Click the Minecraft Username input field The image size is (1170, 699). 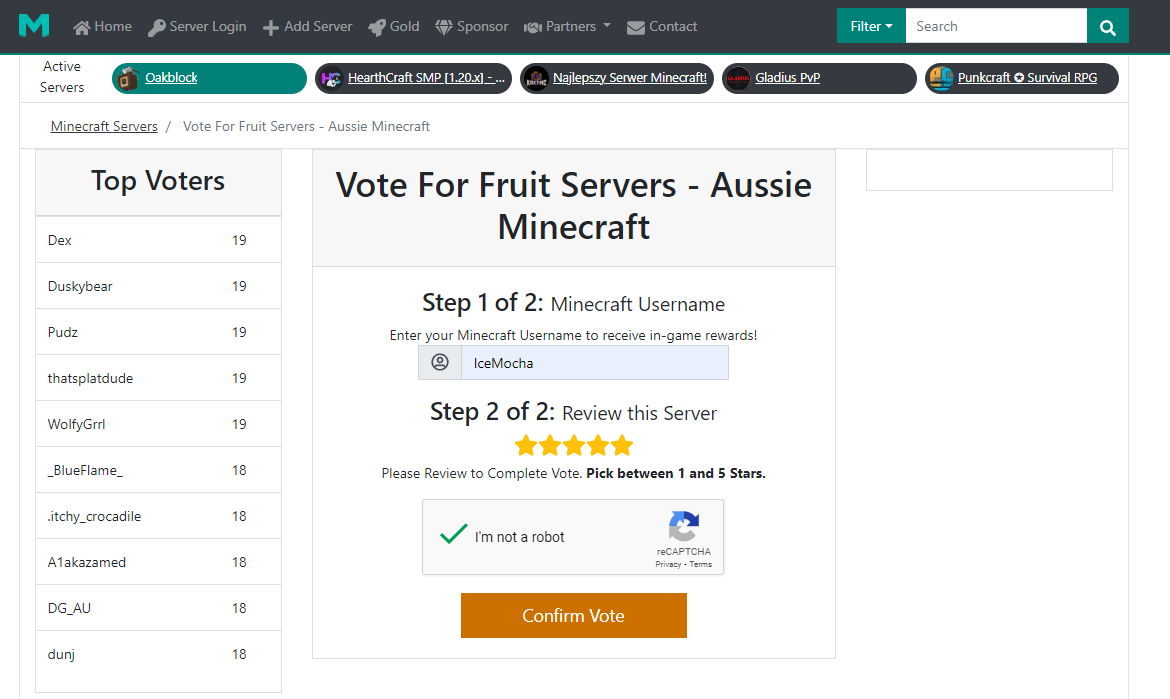[x=594, y=363]
